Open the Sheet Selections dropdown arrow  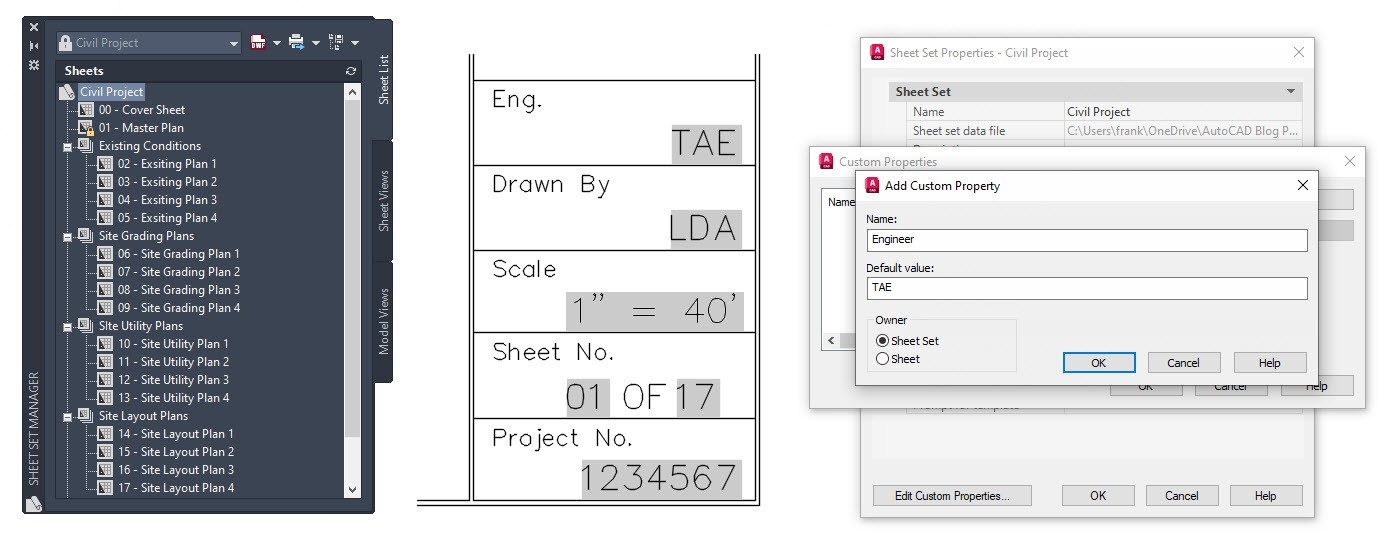355,43
